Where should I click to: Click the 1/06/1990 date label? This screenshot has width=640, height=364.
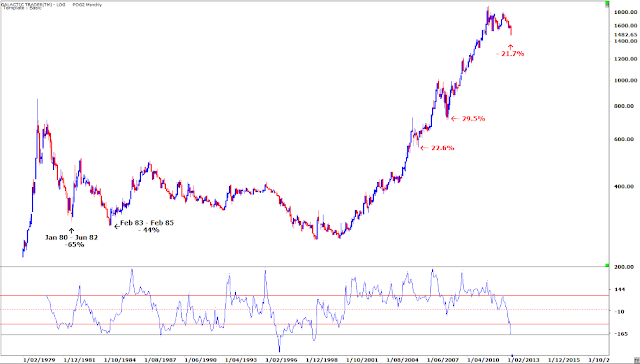tap(200, 360)
